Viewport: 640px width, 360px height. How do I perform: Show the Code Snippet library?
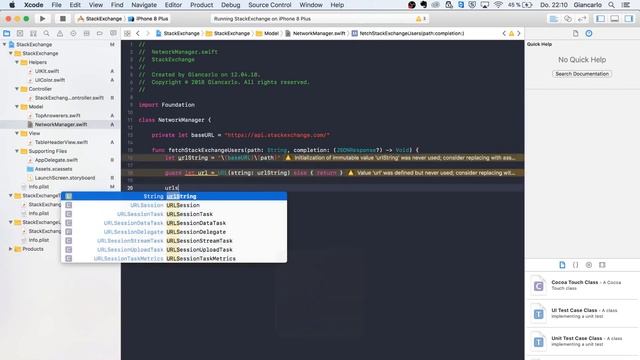click(576, 265)
